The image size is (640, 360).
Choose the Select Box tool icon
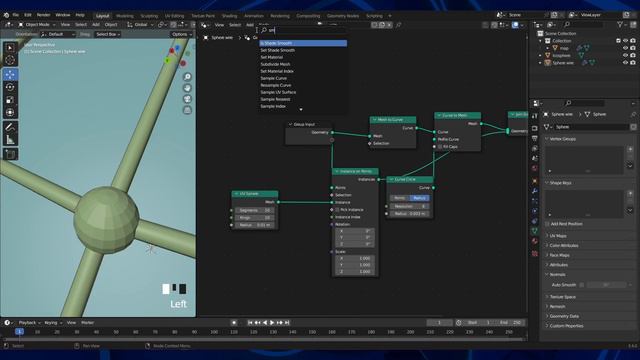click(10, 48)
